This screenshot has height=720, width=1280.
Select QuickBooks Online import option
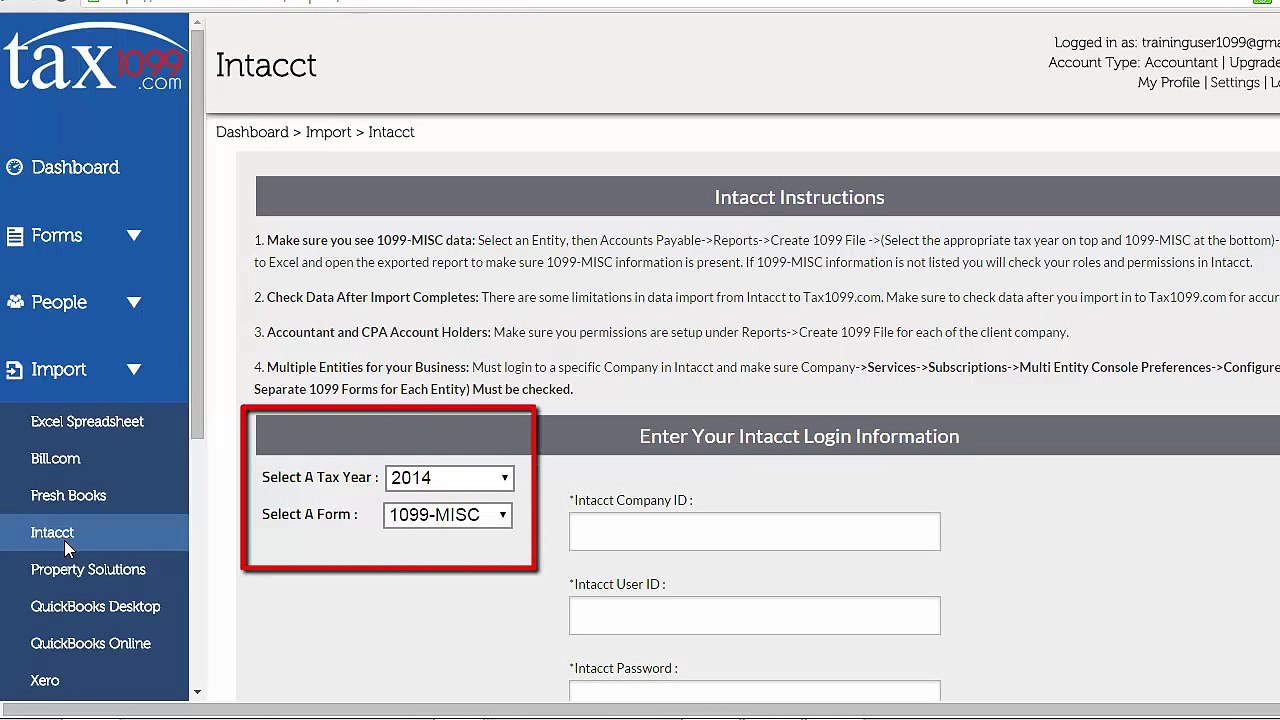90,644
